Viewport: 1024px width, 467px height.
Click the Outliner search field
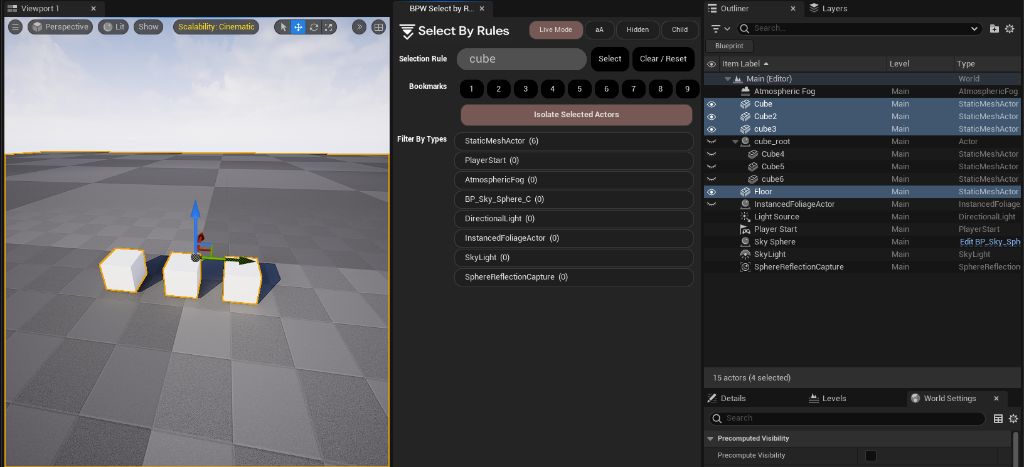click(860, 29)
